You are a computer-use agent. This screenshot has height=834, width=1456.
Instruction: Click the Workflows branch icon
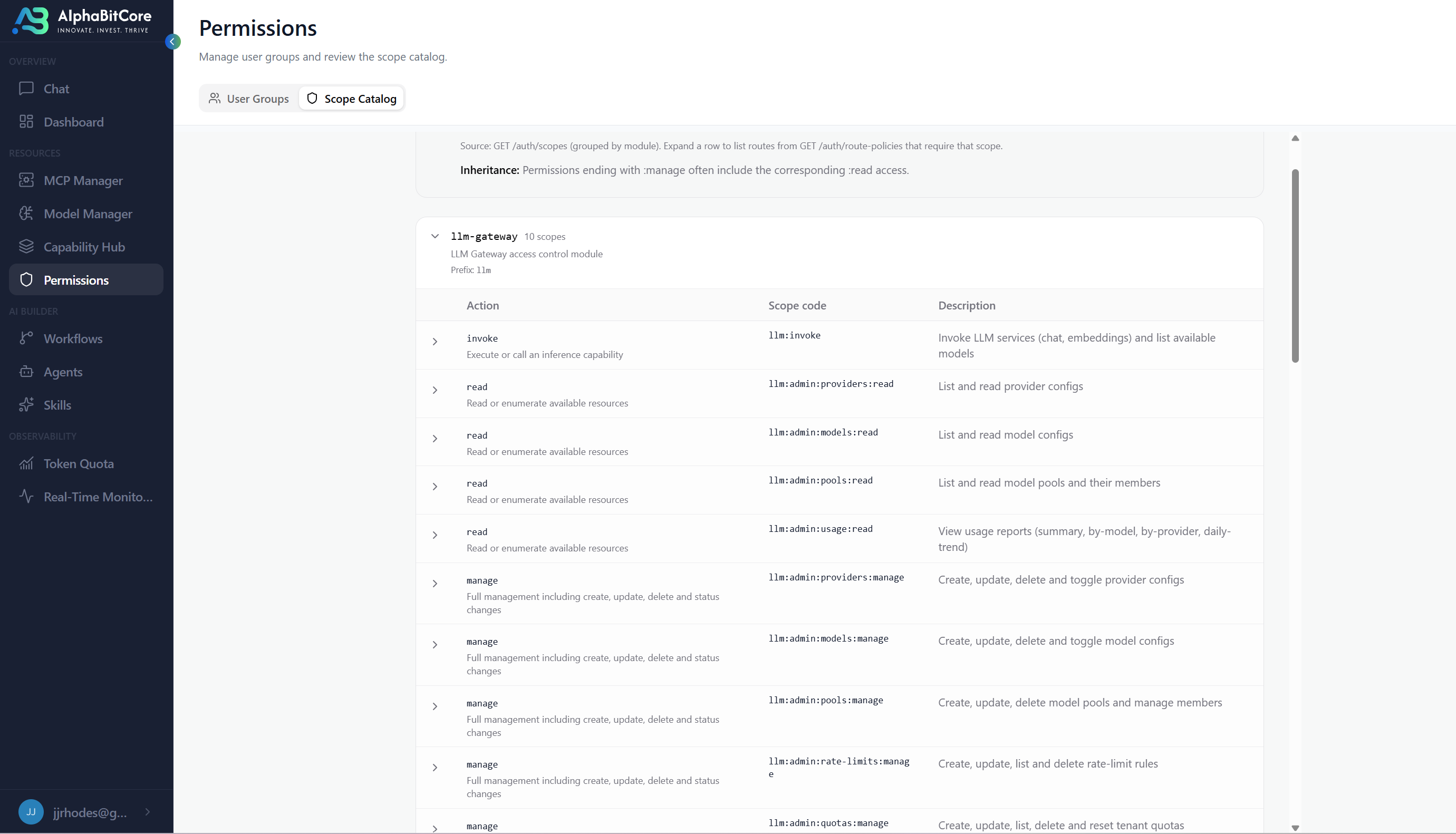[26, 338]
